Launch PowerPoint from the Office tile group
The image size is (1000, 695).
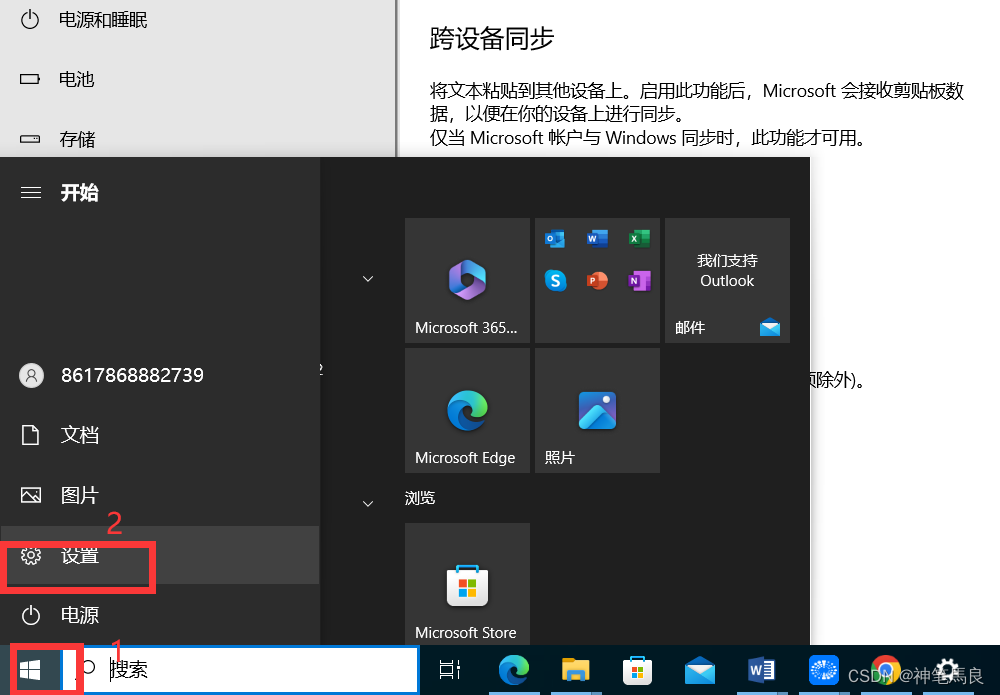pyautogui.click(x=597, y=281)
